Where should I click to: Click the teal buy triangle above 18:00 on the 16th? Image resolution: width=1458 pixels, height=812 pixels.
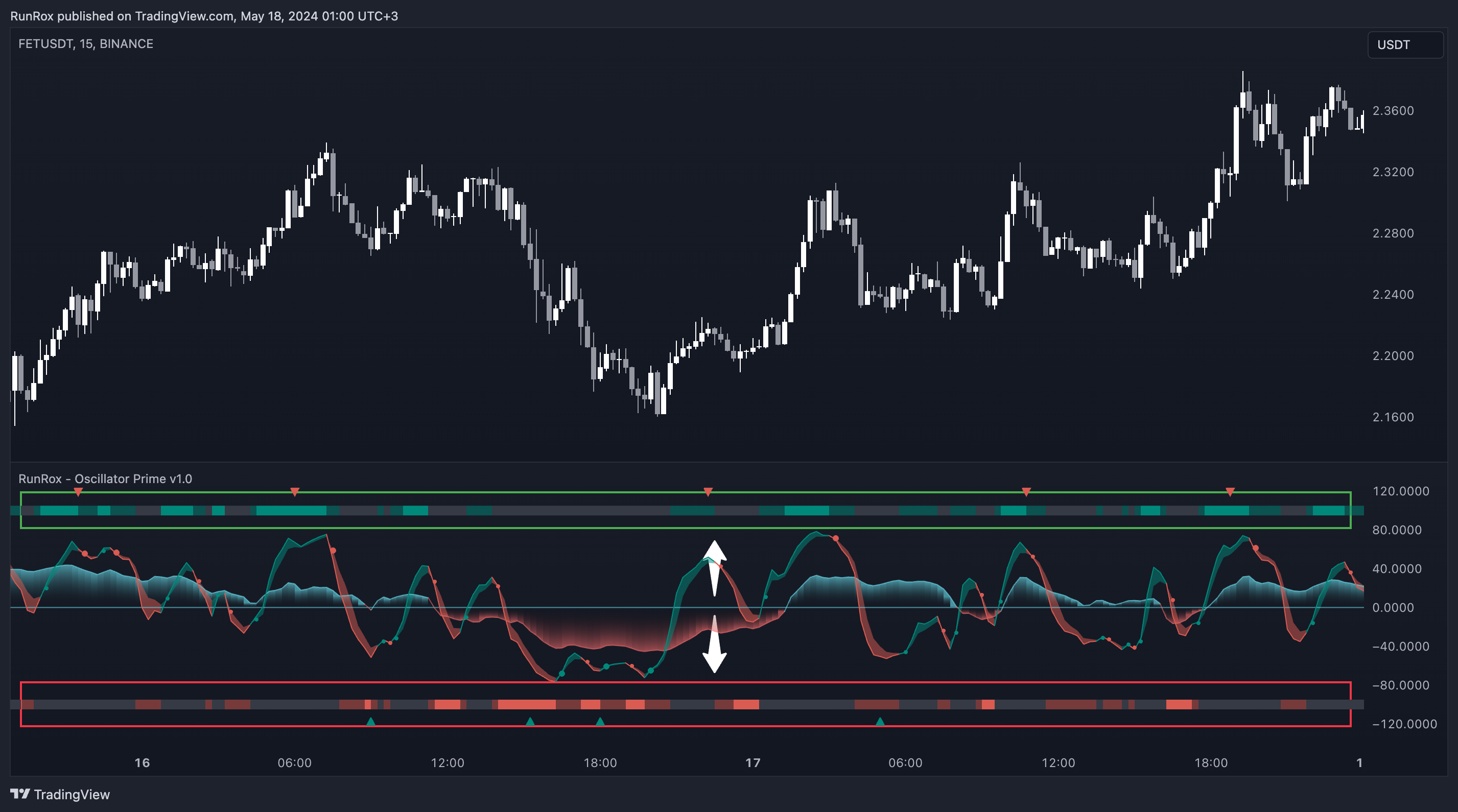pyautogui.click(x=601, y=722)
